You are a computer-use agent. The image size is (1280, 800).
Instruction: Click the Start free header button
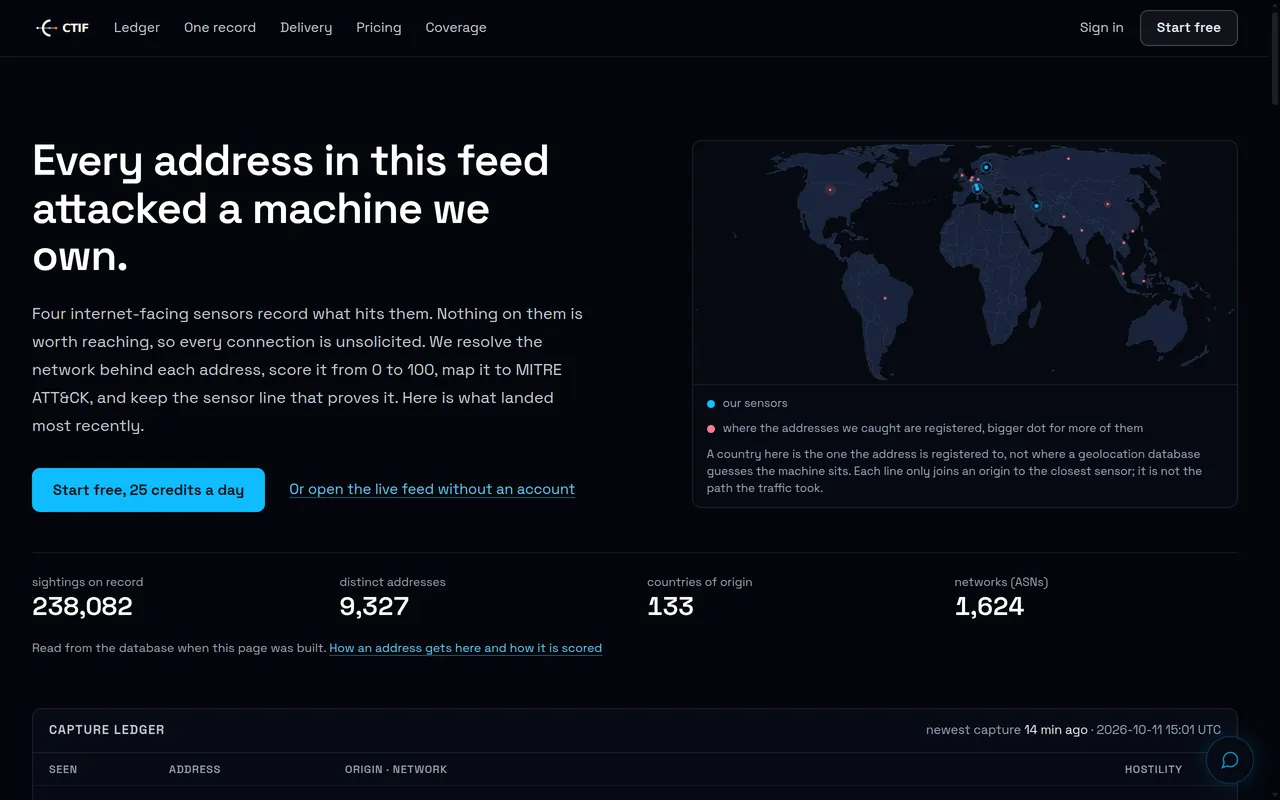[1188, 28]
